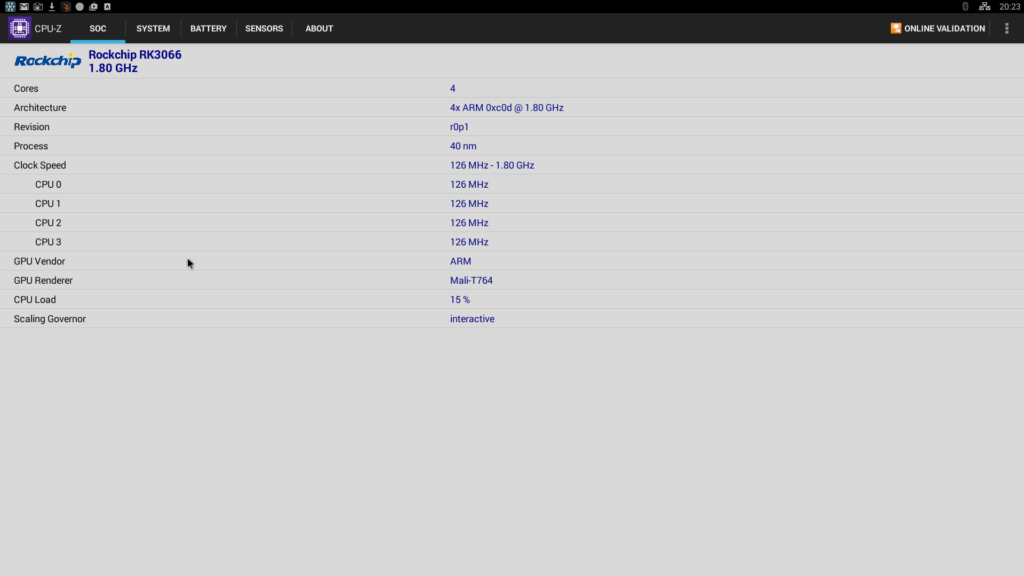Tap the Cores value 4
This screenshot has width=1024, height=576.
pyautogui.click(x=453, y=88)
